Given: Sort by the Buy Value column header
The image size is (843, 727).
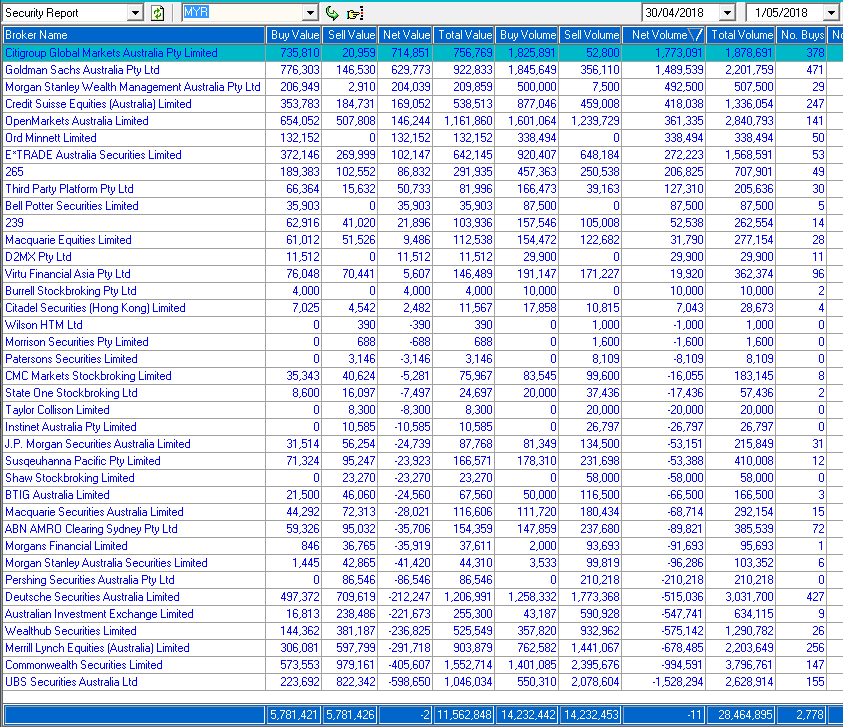Looking at the screenshot, I should (x=294, y=35).
